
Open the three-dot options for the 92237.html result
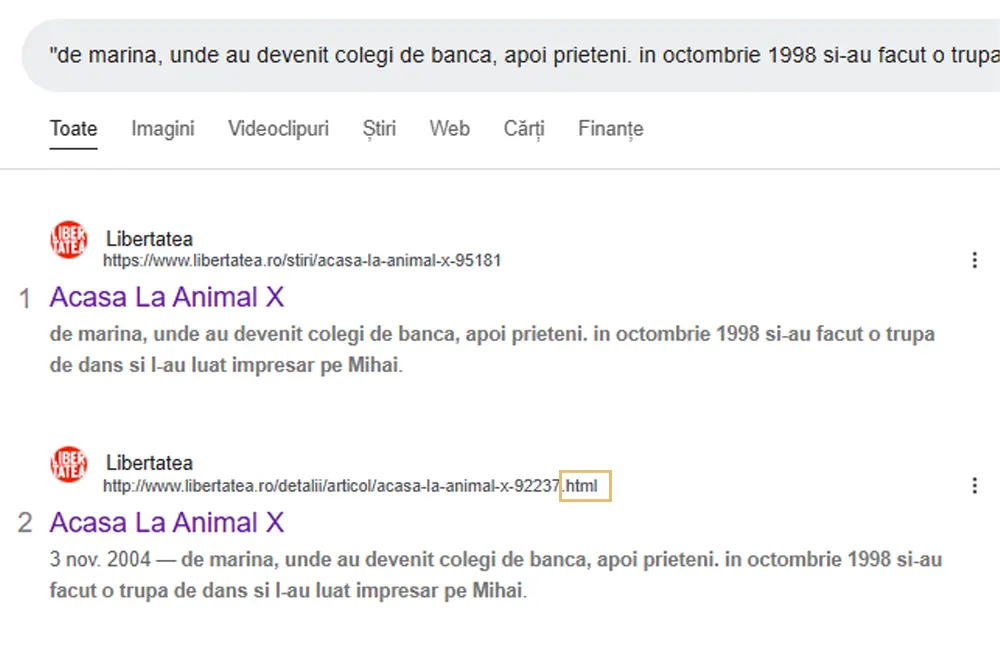(x=974, y=486)
